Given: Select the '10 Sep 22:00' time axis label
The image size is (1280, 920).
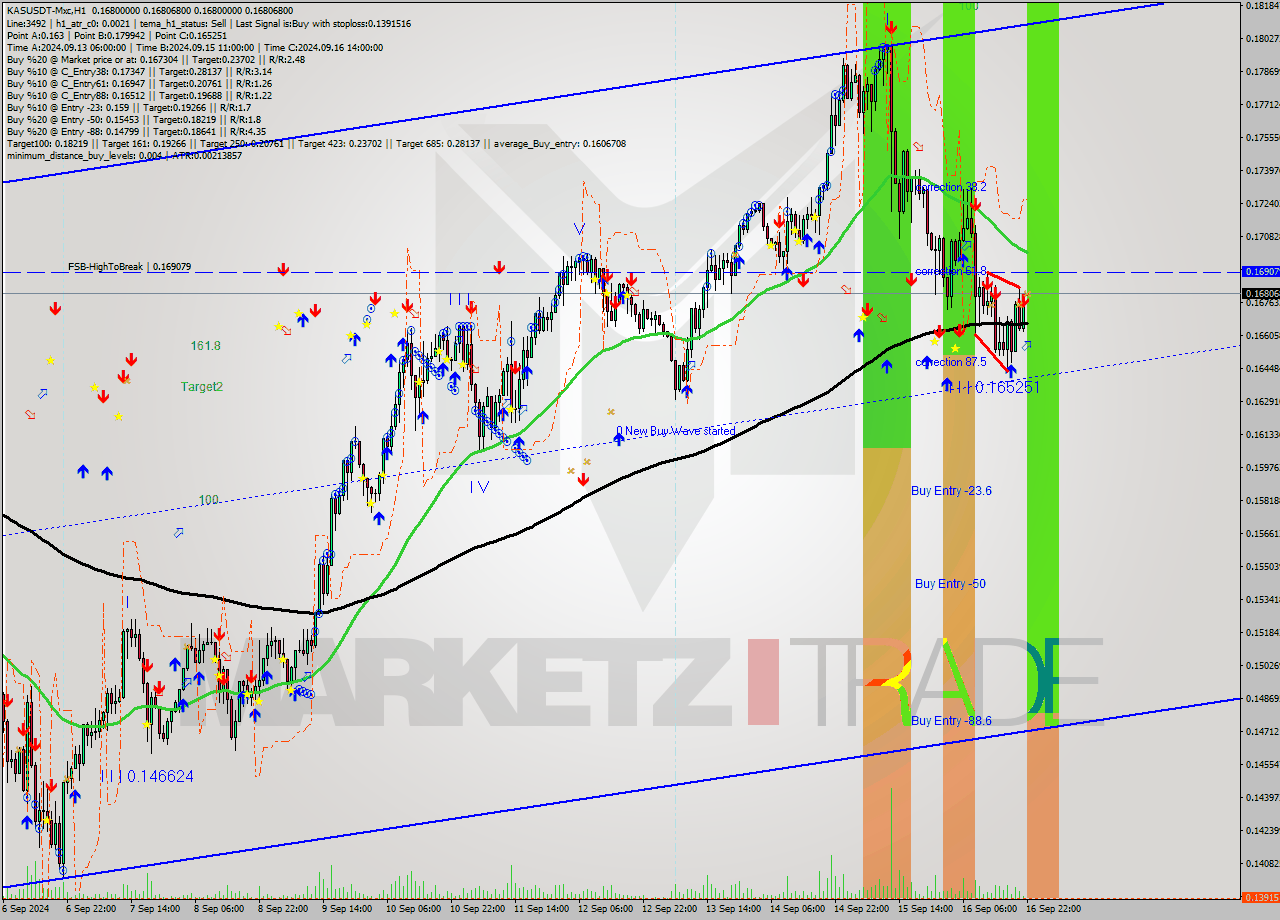Looking at the screenshot, I should click(x=476, y=909).
